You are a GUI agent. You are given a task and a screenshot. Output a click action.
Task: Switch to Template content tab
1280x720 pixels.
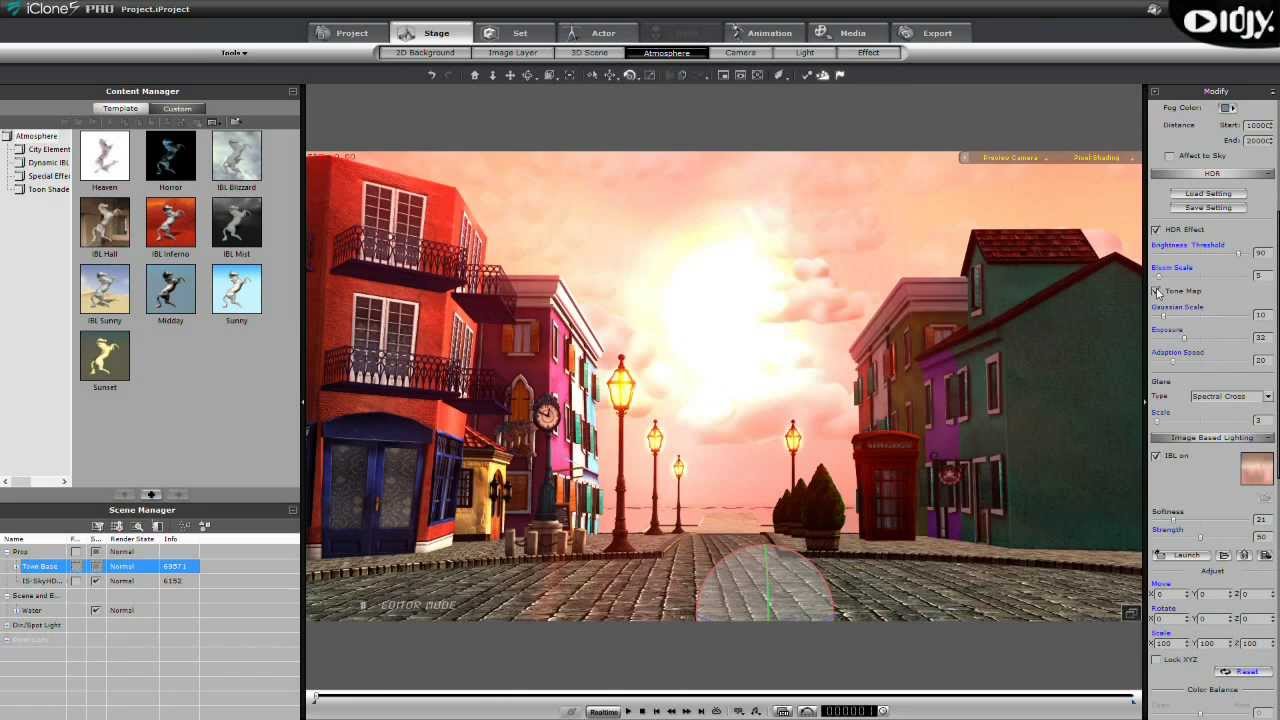pos(120,108)
